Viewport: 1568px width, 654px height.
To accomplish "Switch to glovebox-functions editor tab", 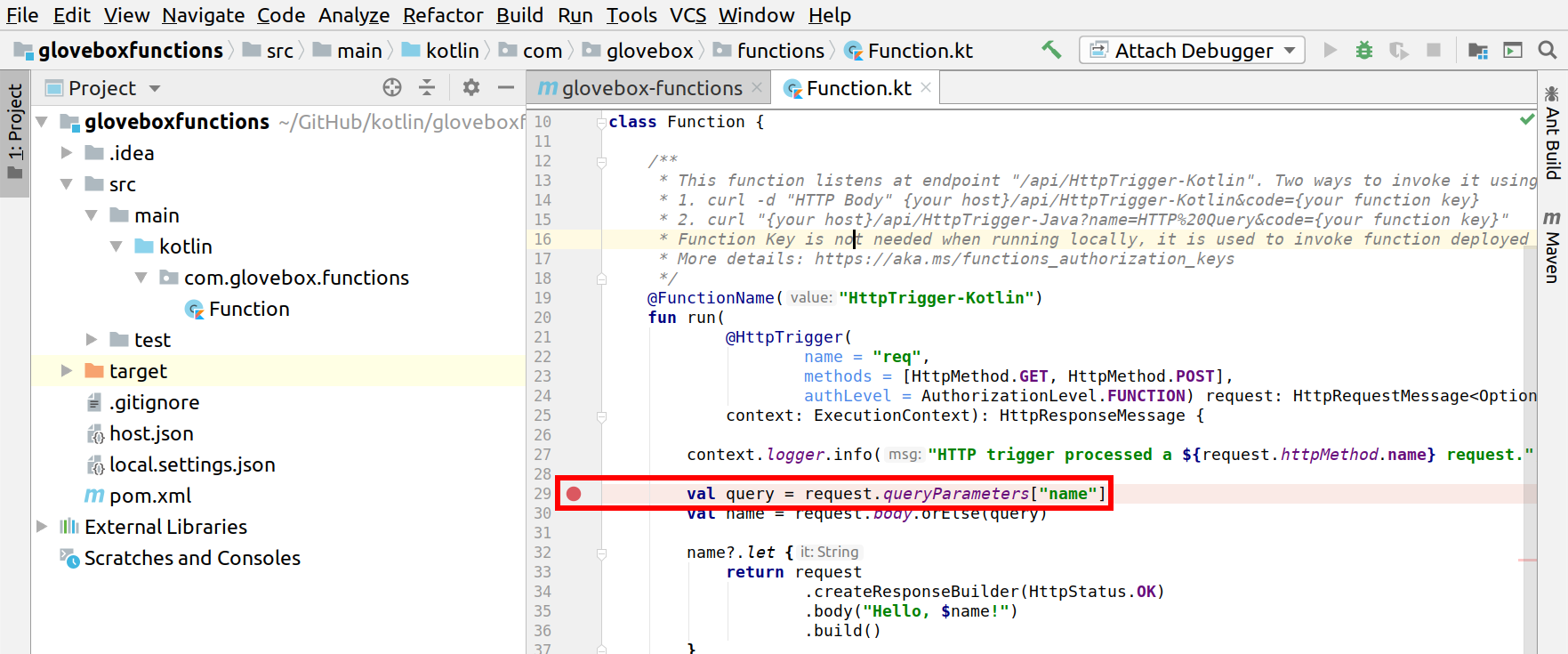I will click(x=651, y=88).
